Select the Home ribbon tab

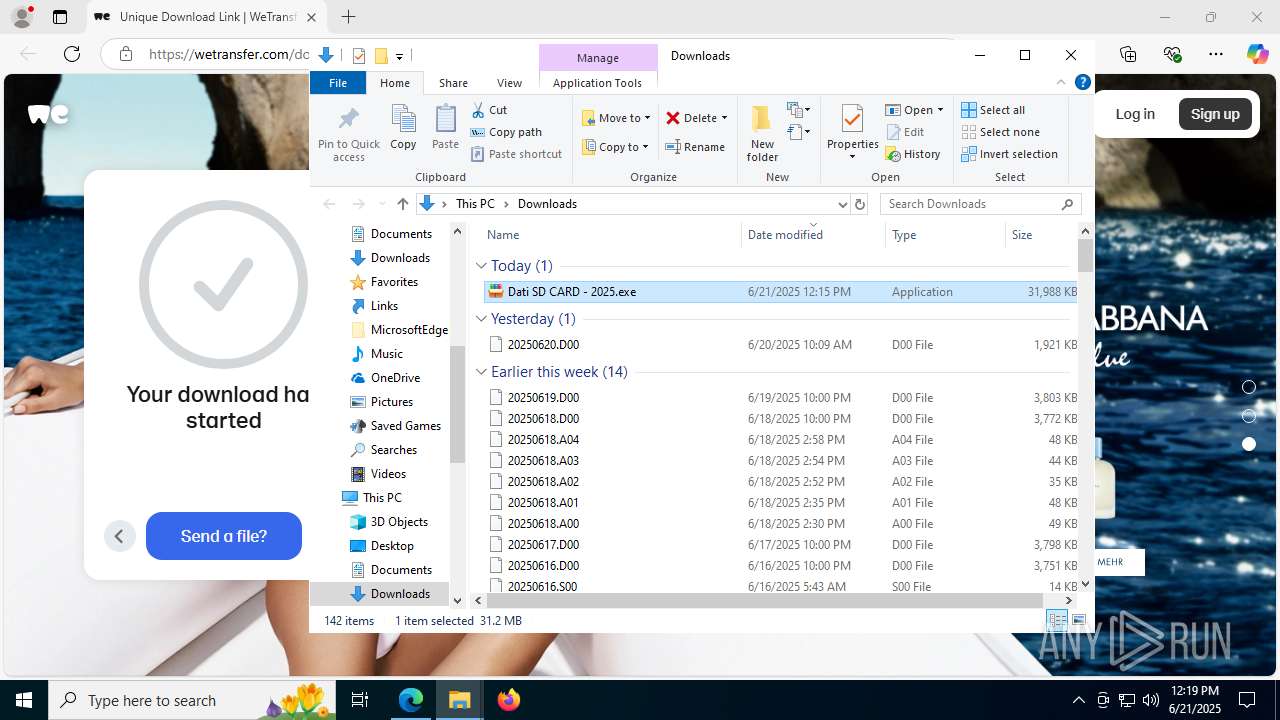pyautogui.click(x=395, y=83)
